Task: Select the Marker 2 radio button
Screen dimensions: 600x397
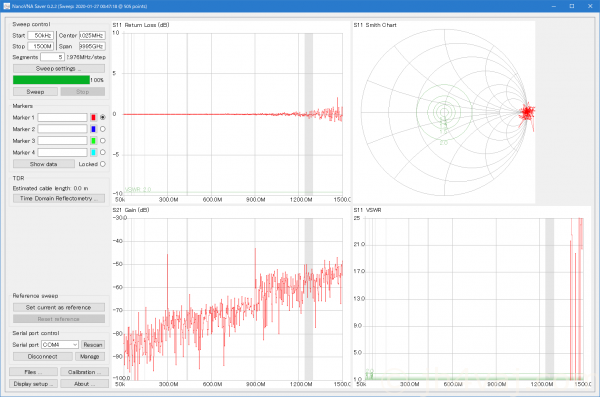Action: coord(103,129)
